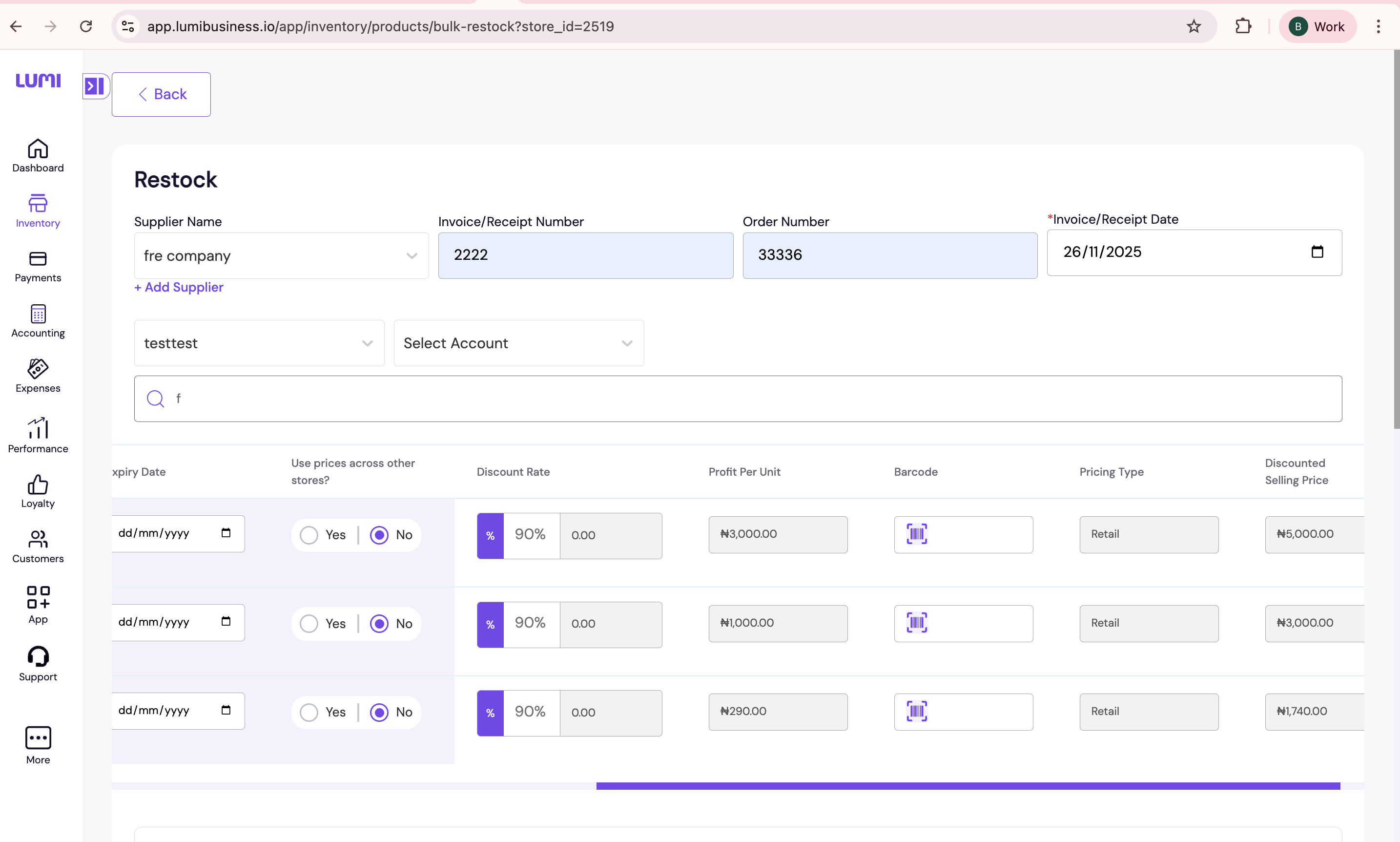Select Yes for first row price sharing
The height and width of the screenshot is (842, 1400).
tap(309, 535)
